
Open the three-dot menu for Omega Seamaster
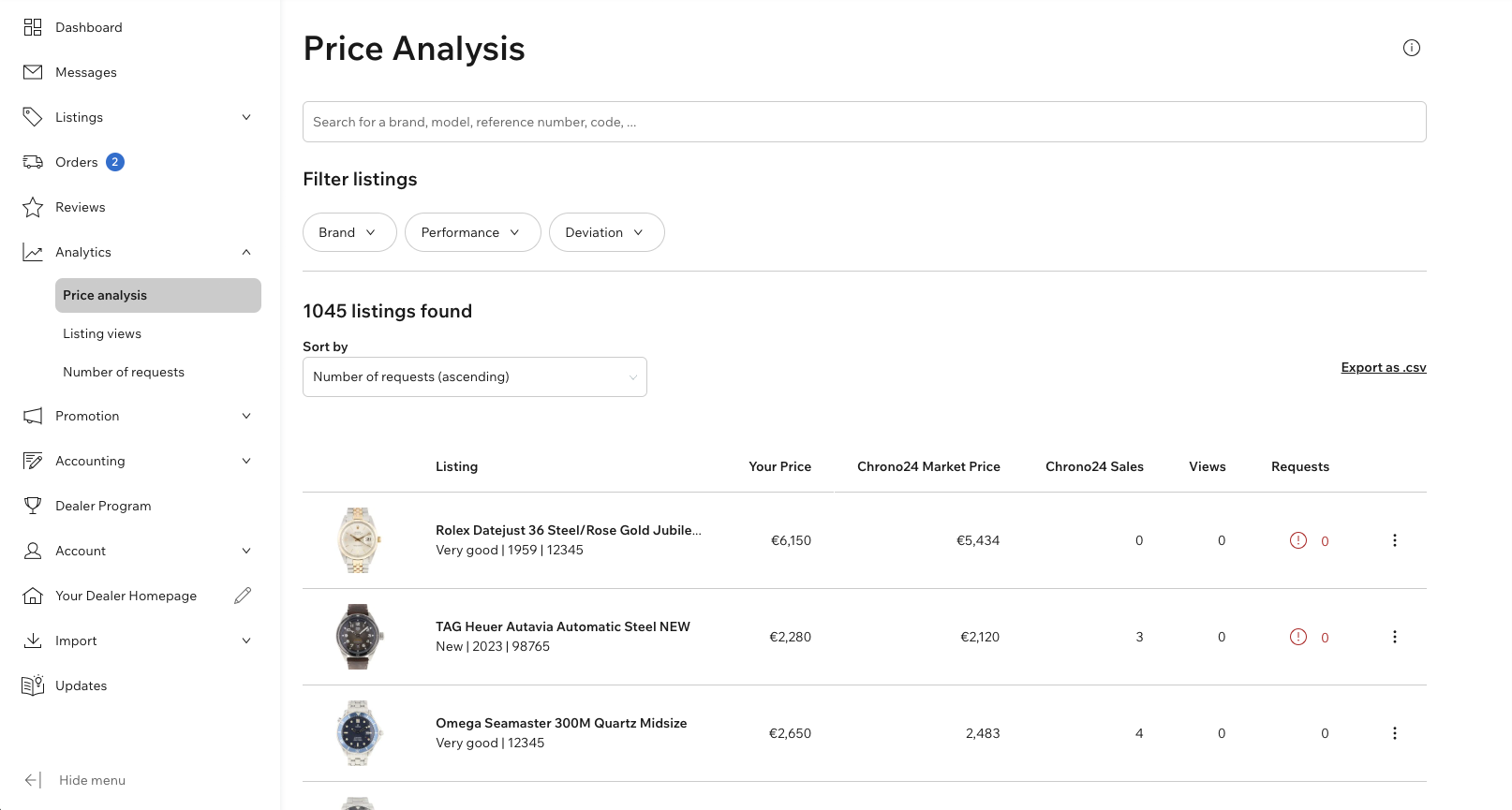tap(1395, 733)
